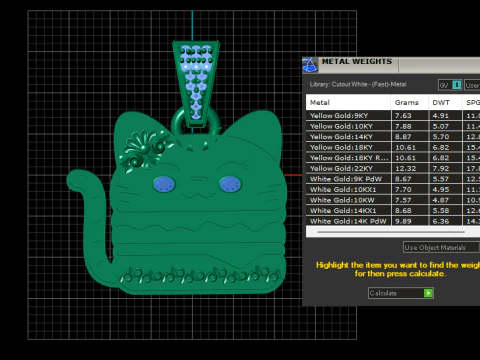Click the Metal Weights flask icon
This screenshot has width=480, height=360.
[310, 65]
